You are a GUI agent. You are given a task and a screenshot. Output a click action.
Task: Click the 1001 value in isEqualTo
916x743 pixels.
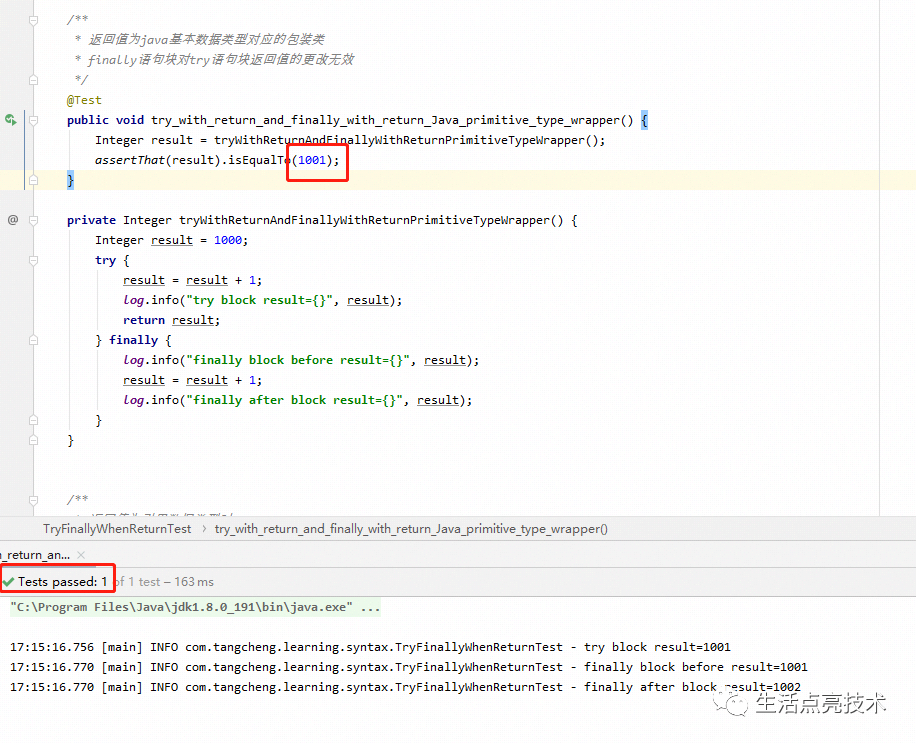pos(312,160)
